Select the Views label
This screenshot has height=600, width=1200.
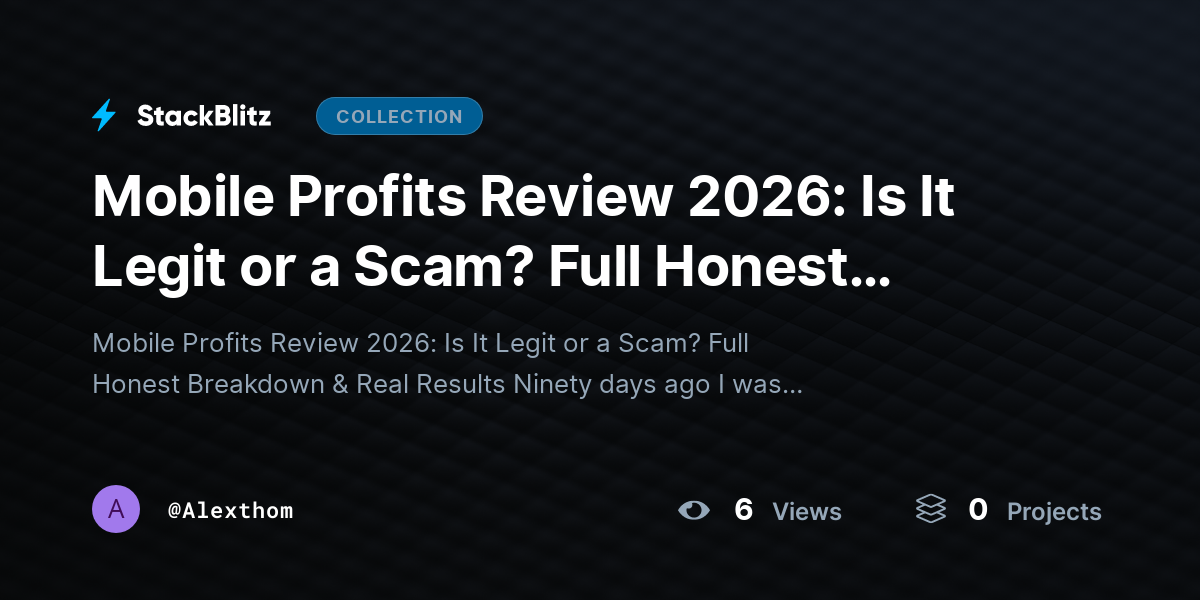tap(807, 511)
